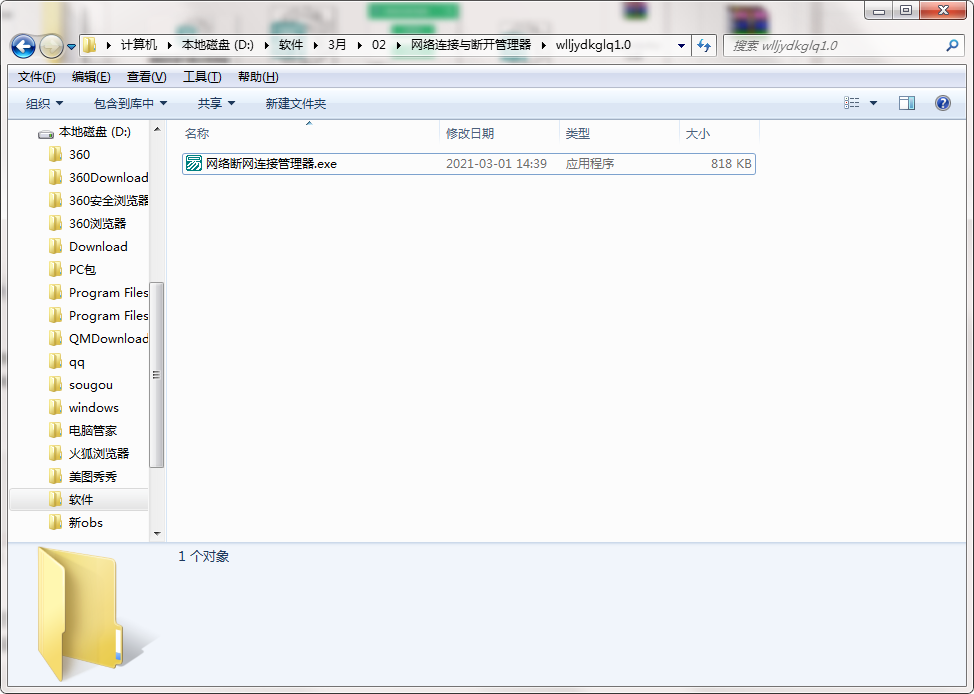Sort by the 名称 column header

click(x=309, y=133)
